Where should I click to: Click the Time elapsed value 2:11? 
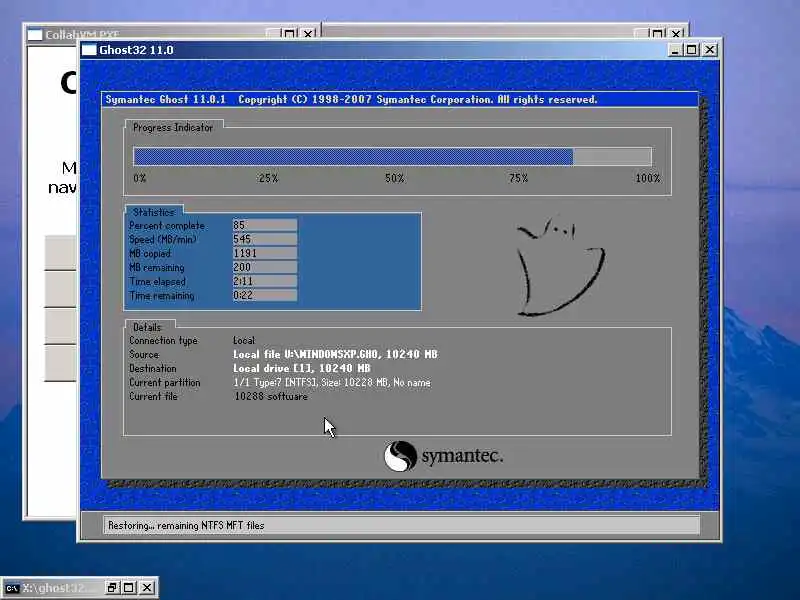265,281
